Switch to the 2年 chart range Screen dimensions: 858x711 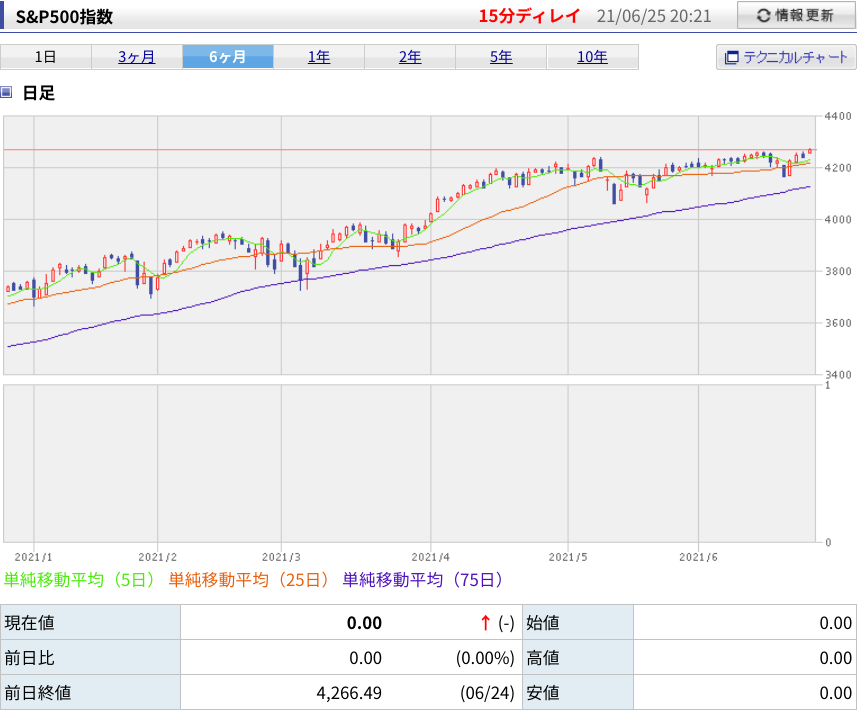point(410,57)
